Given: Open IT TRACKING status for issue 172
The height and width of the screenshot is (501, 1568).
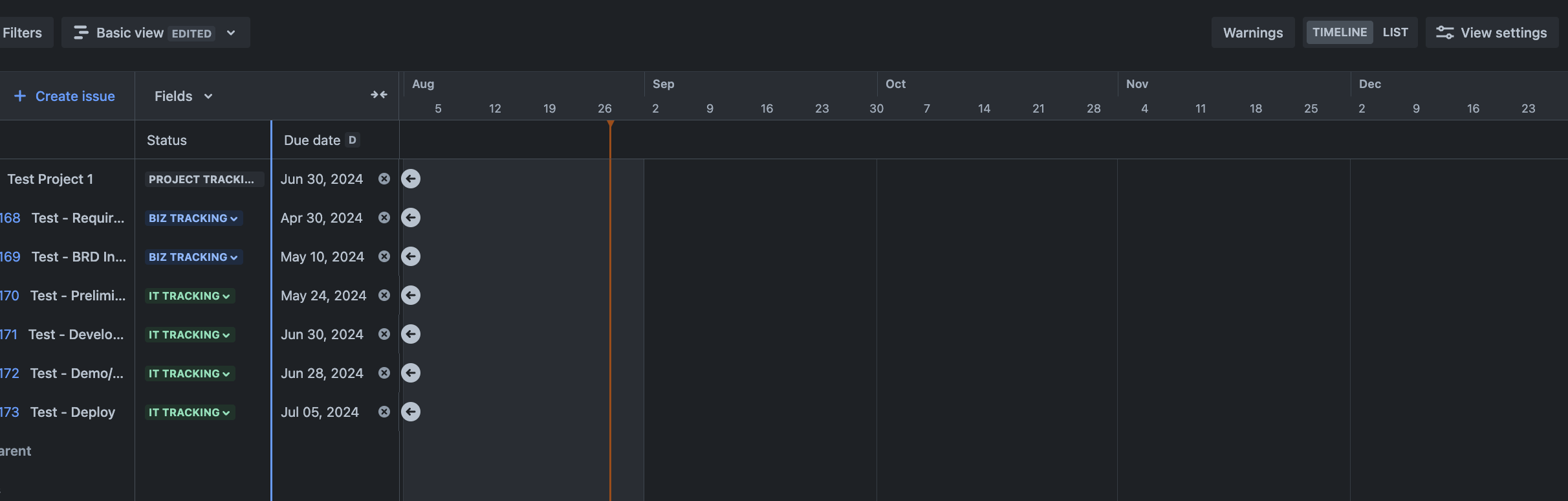Looking at the screenshot, I should (x=190, y=373).
